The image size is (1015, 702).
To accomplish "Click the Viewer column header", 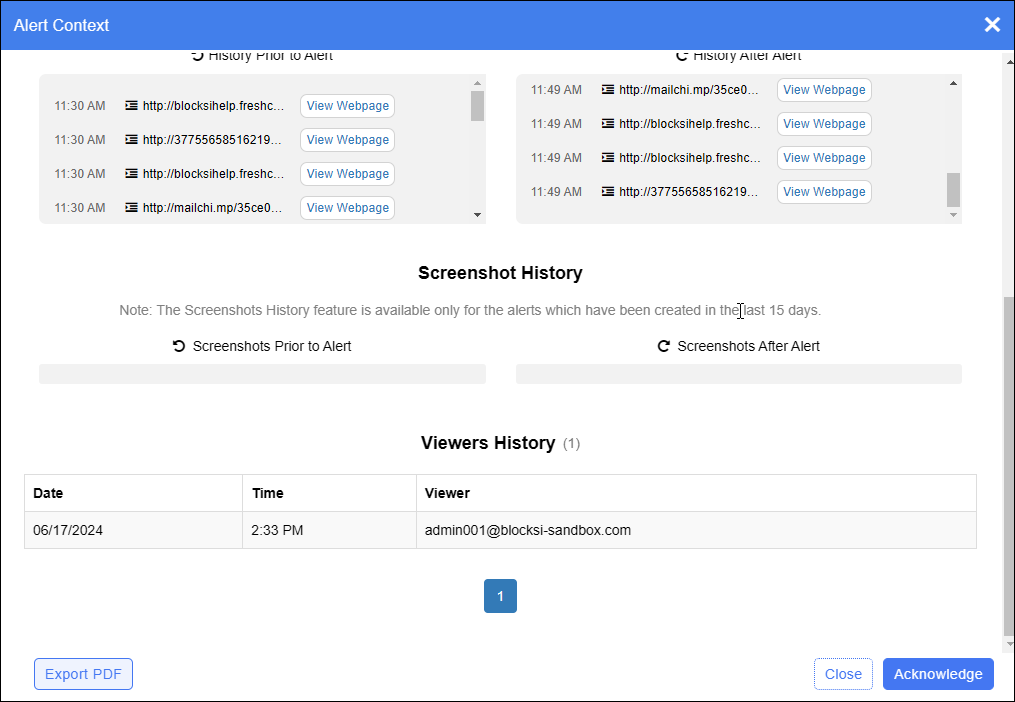I will [x=697, y=493].
